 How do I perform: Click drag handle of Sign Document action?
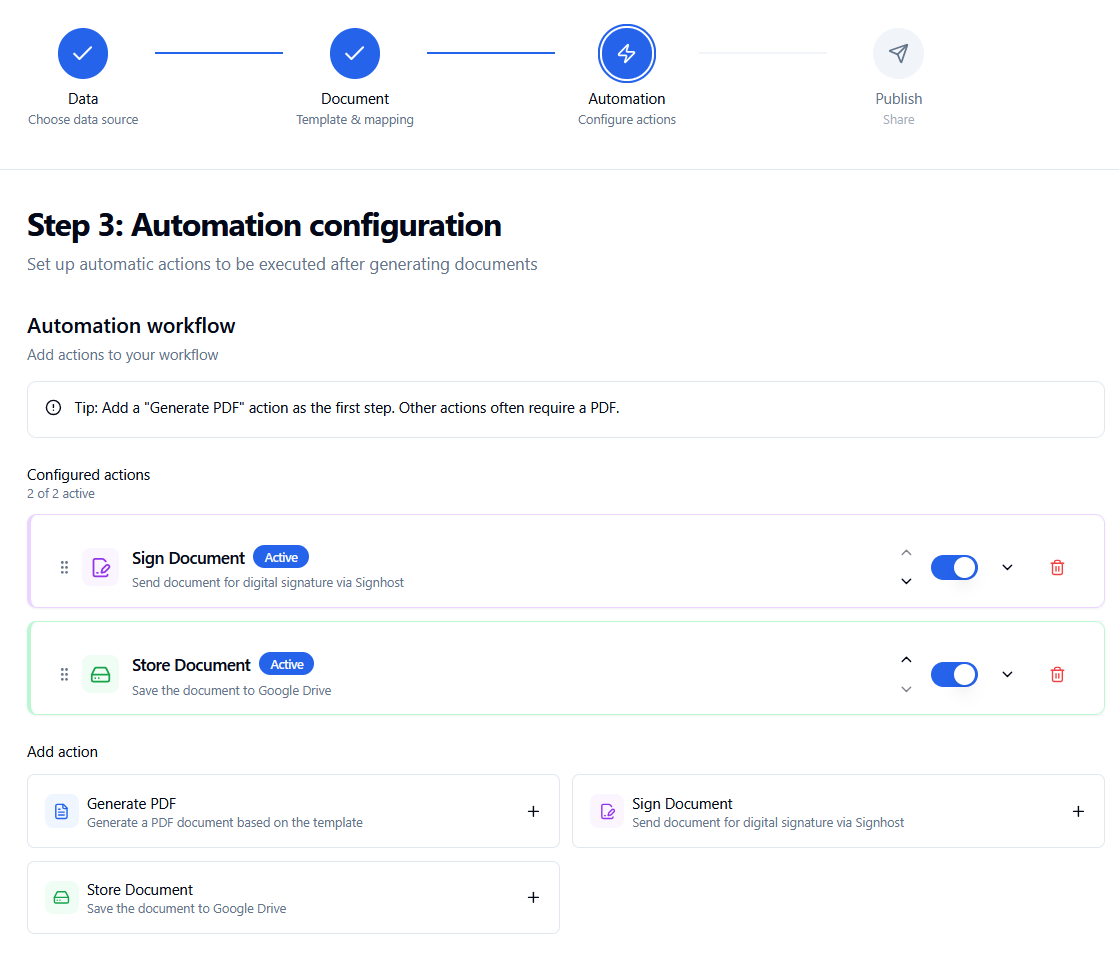(x=64, y=568)
